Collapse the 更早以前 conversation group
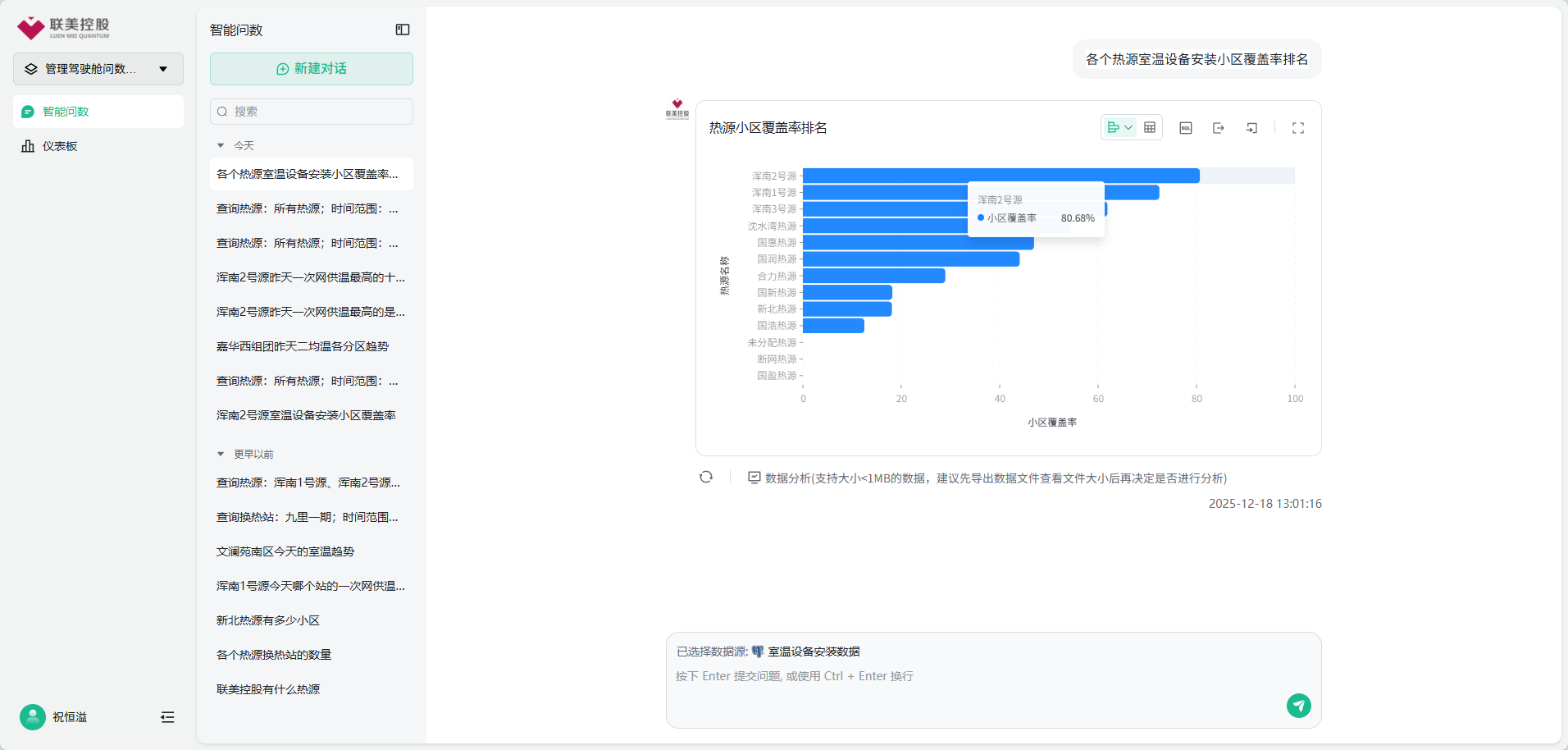Viewport: 1568px width, 750px height. [221, 455]
